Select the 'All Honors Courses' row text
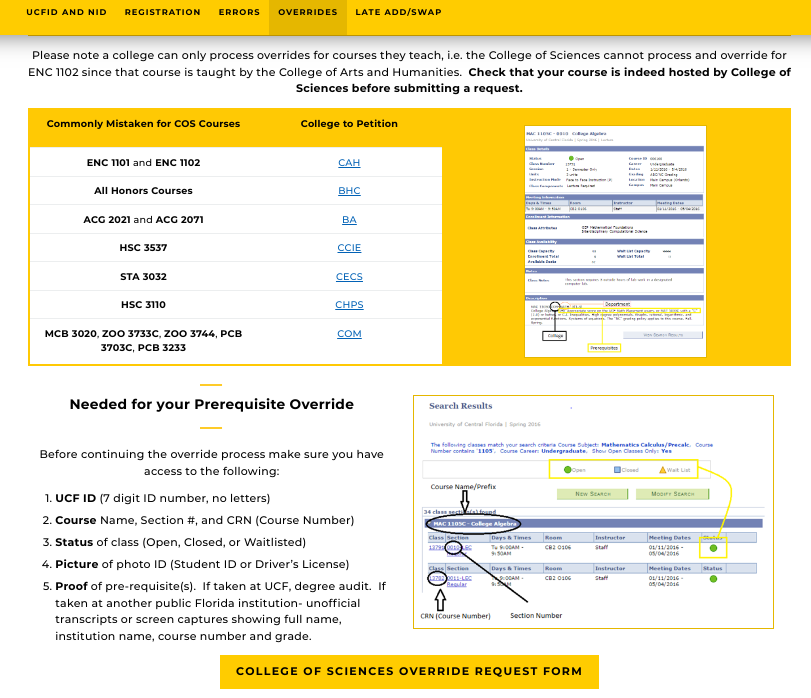 pos(143,190)
